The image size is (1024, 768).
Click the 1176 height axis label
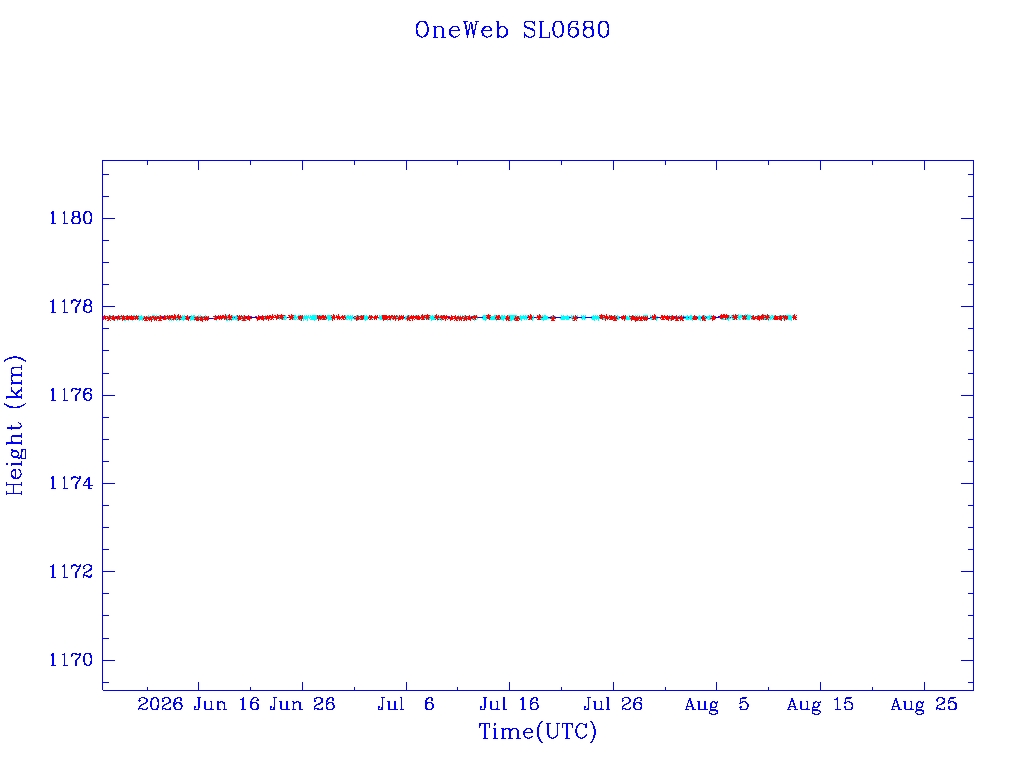(71, 395)
